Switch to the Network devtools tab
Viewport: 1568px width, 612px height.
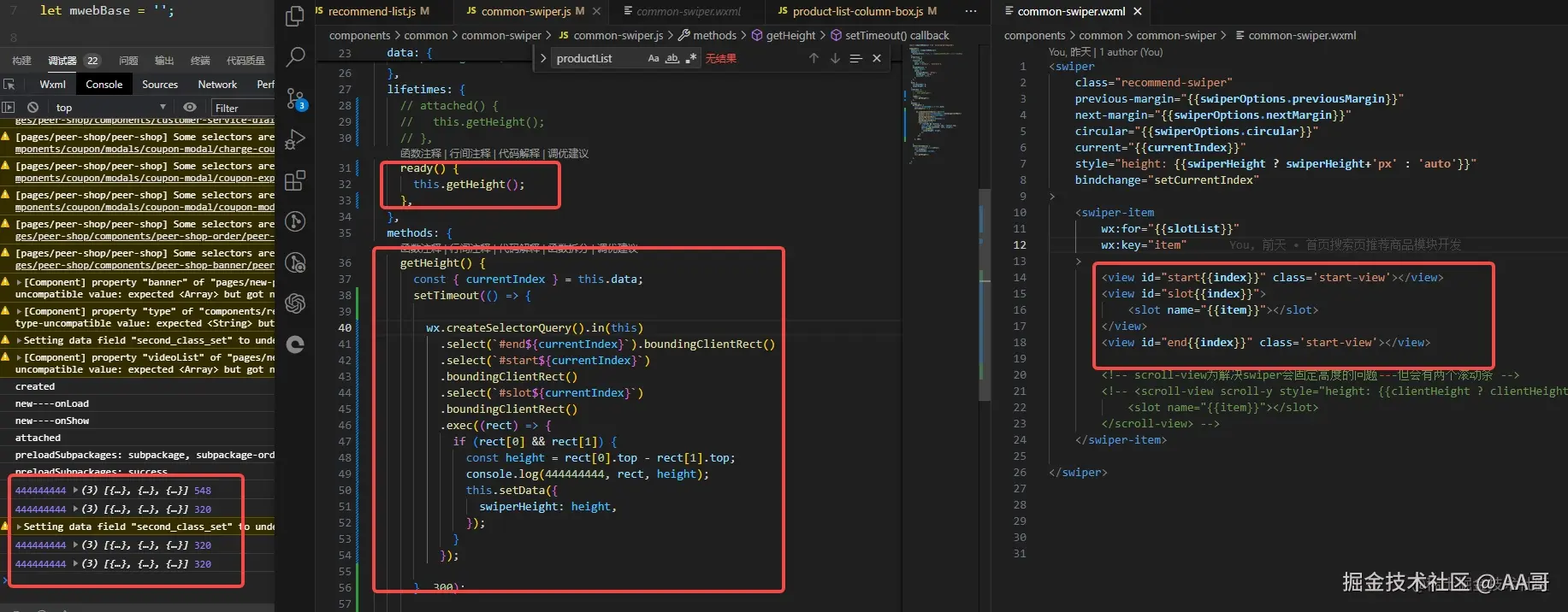[217, 85]
